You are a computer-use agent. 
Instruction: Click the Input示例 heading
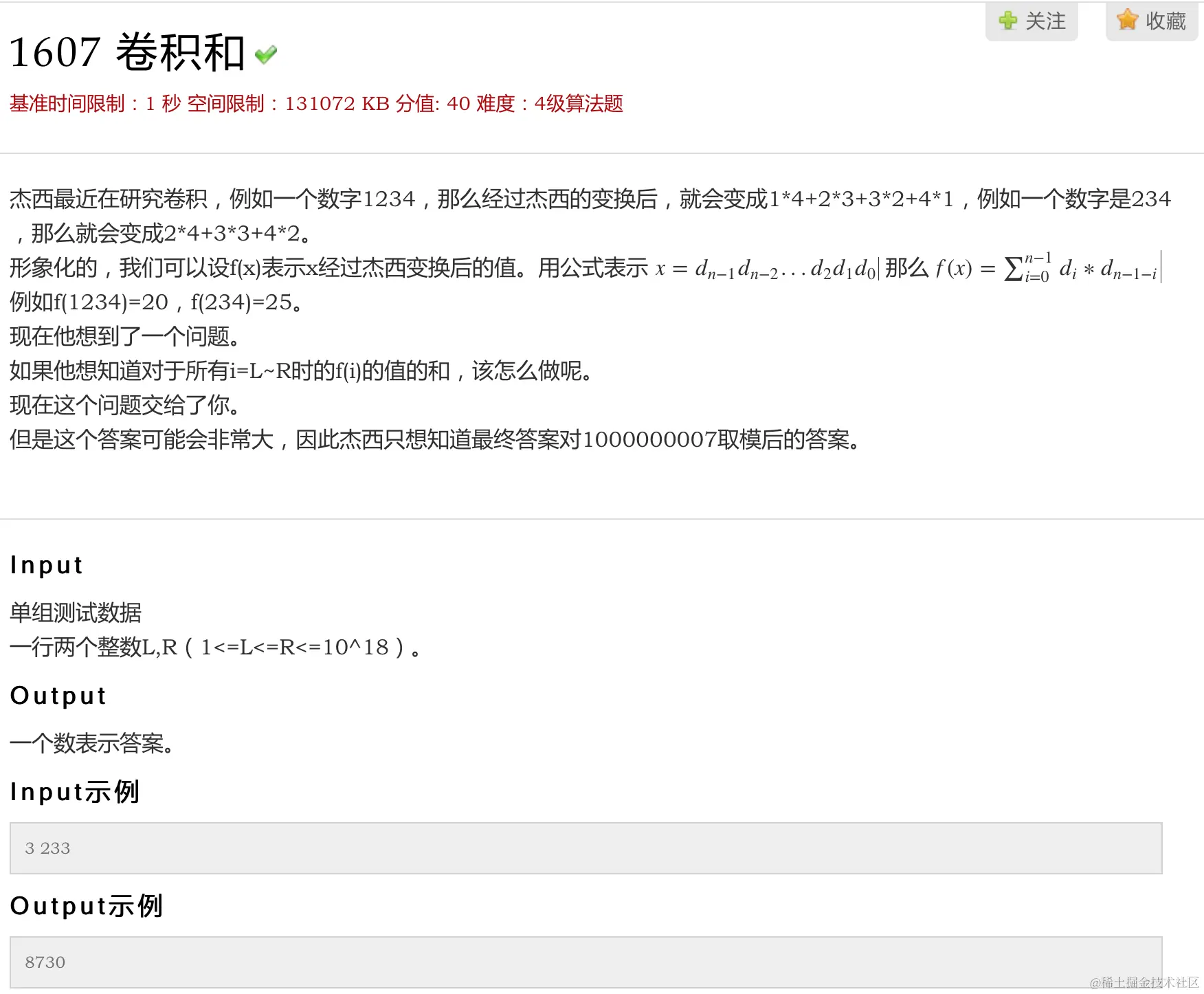tap(75, 792)
